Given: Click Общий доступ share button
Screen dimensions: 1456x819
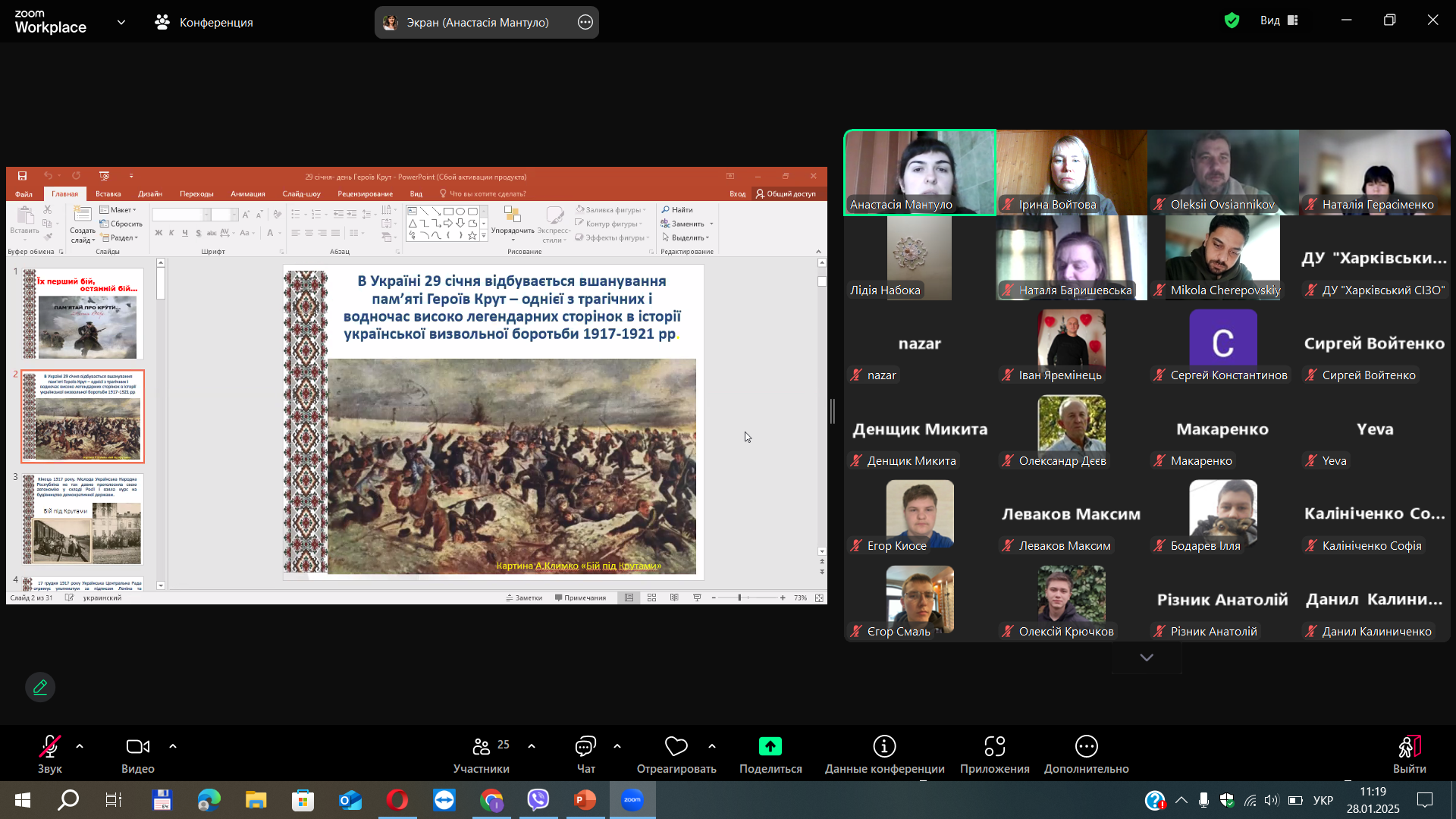Looking at the screenshot, I should point(786,193).
